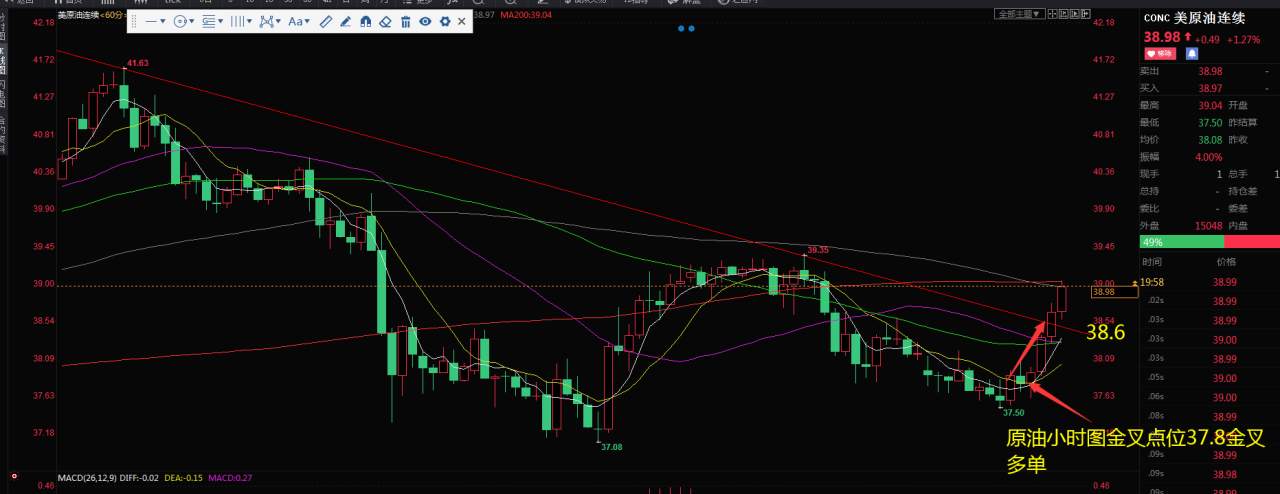
Task: Click the 昨结算 label
Action: (x=1241, y=122)
